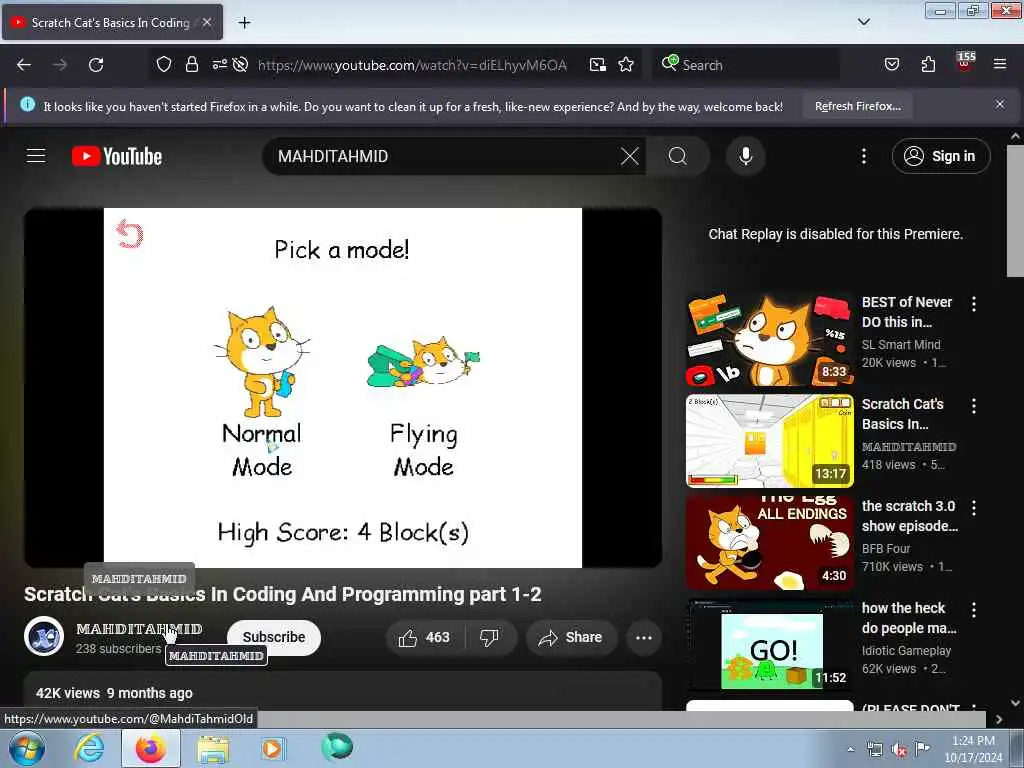
Task: Click the 238 subscribers text
Action: pyautogui.click(x=118, y=648)
